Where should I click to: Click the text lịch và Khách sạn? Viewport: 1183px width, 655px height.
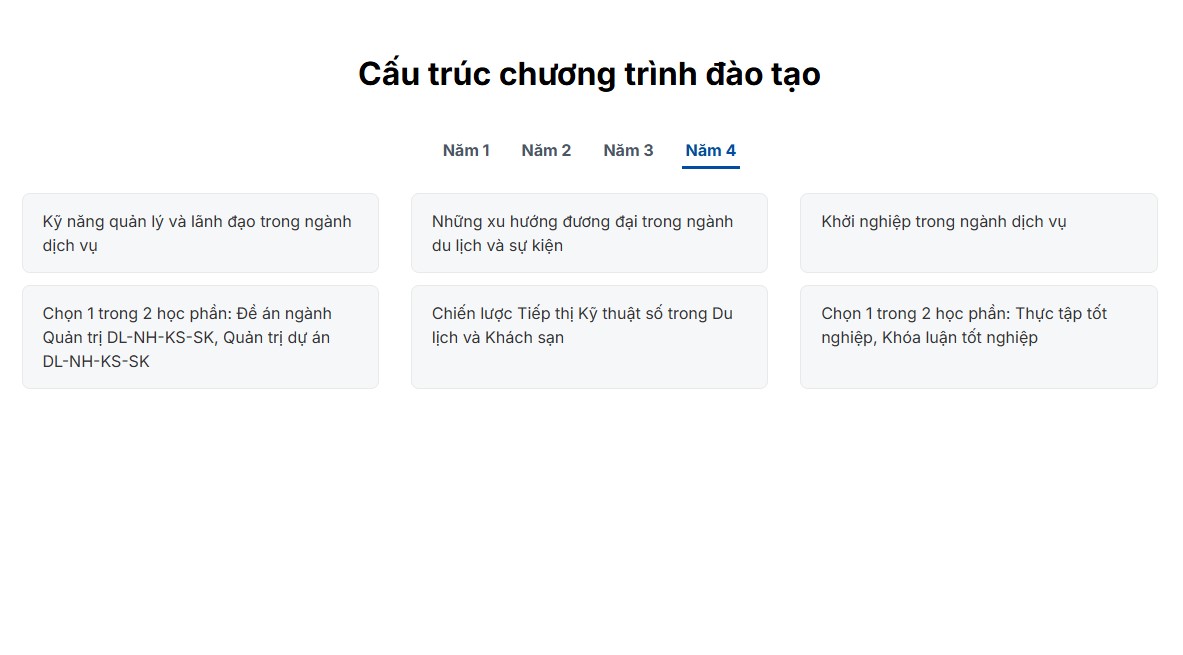click(497, 338)
